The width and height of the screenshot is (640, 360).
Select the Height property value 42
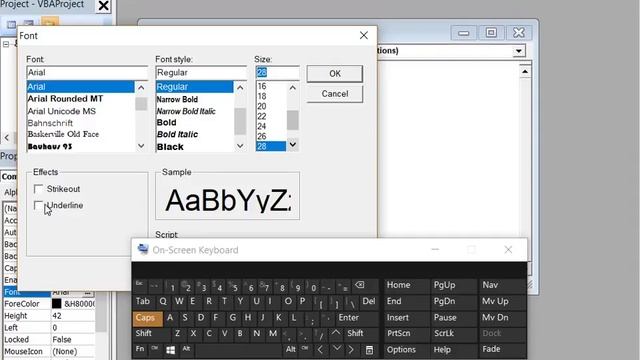(x=57, y=316)
